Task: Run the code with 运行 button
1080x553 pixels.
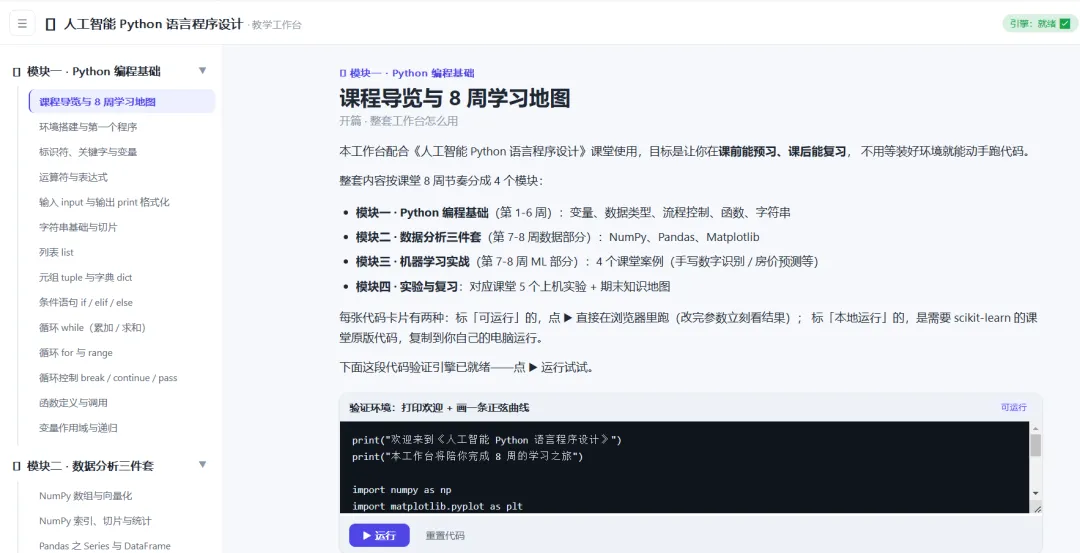Action: pos(380,535)
